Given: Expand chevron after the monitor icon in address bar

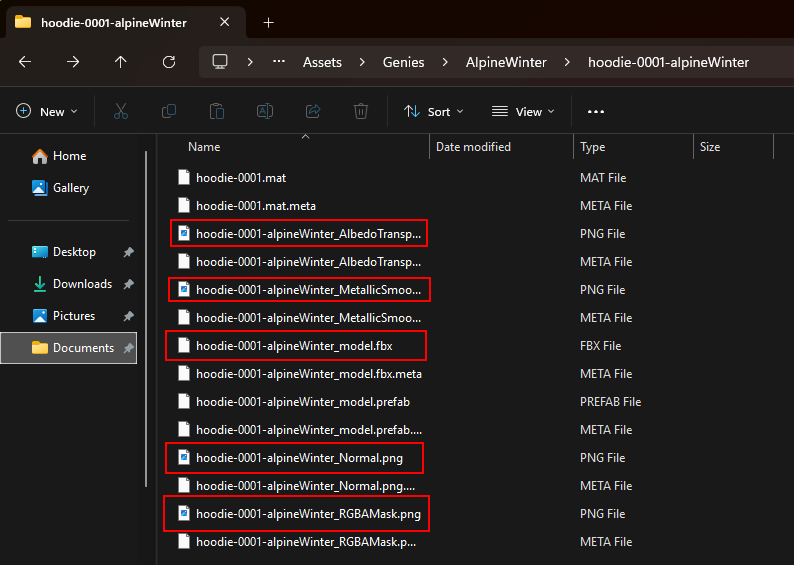Looking at the screenshot, I should point(250,62).
